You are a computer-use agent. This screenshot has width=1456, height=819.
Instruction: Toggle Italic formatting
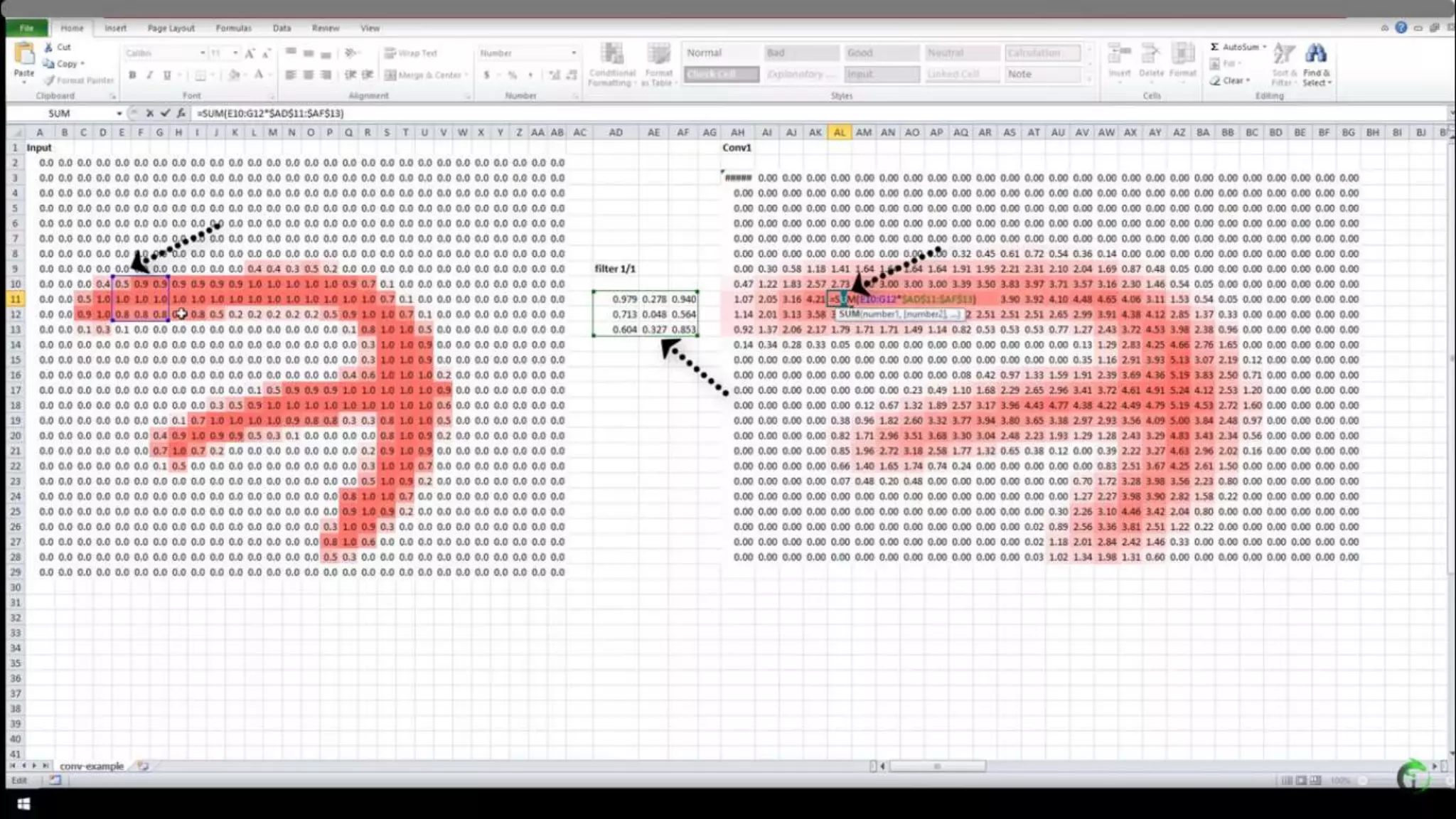point(149,75)
